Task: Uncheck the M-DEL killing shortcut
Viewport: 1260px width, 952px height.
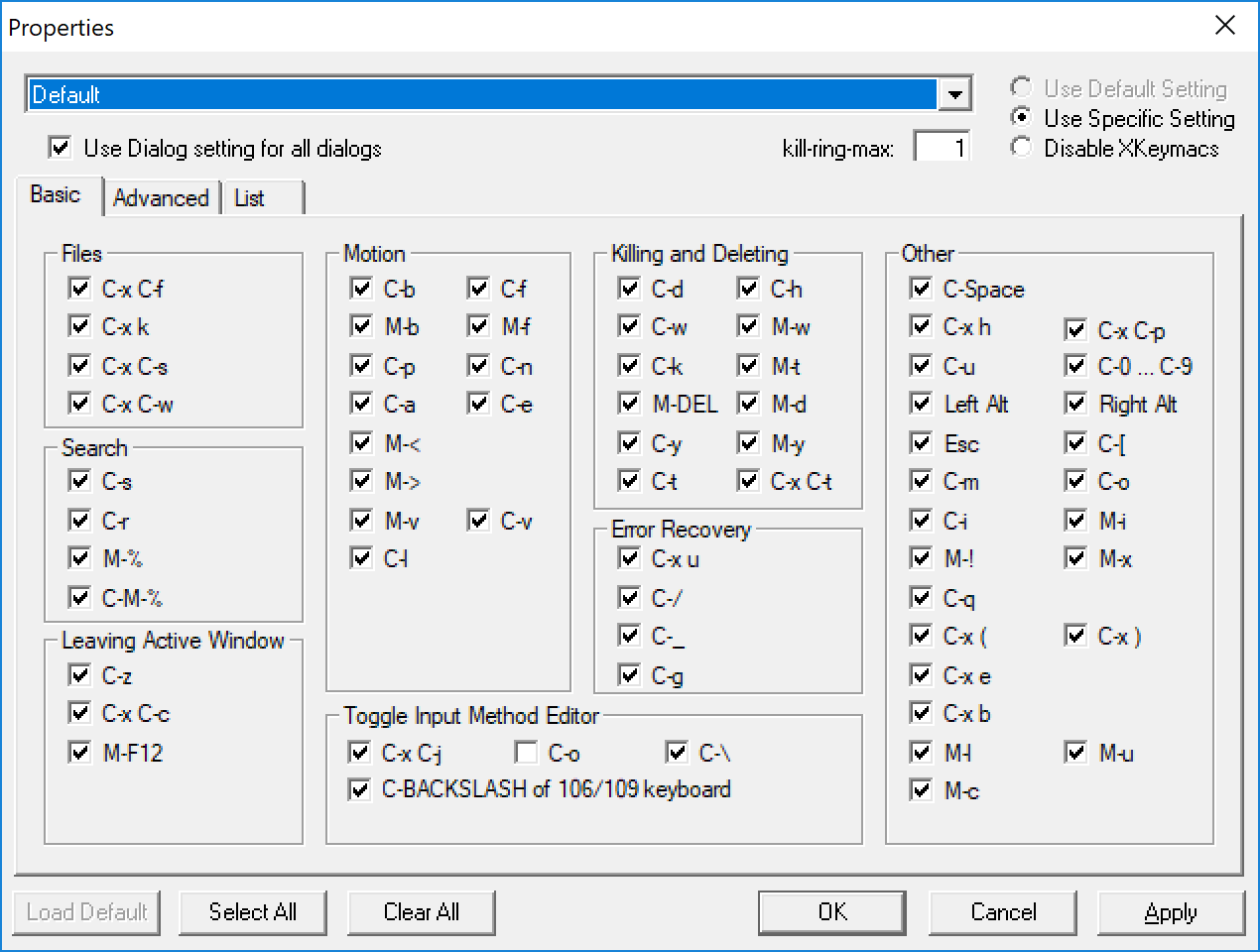Action: coord(629,404)
